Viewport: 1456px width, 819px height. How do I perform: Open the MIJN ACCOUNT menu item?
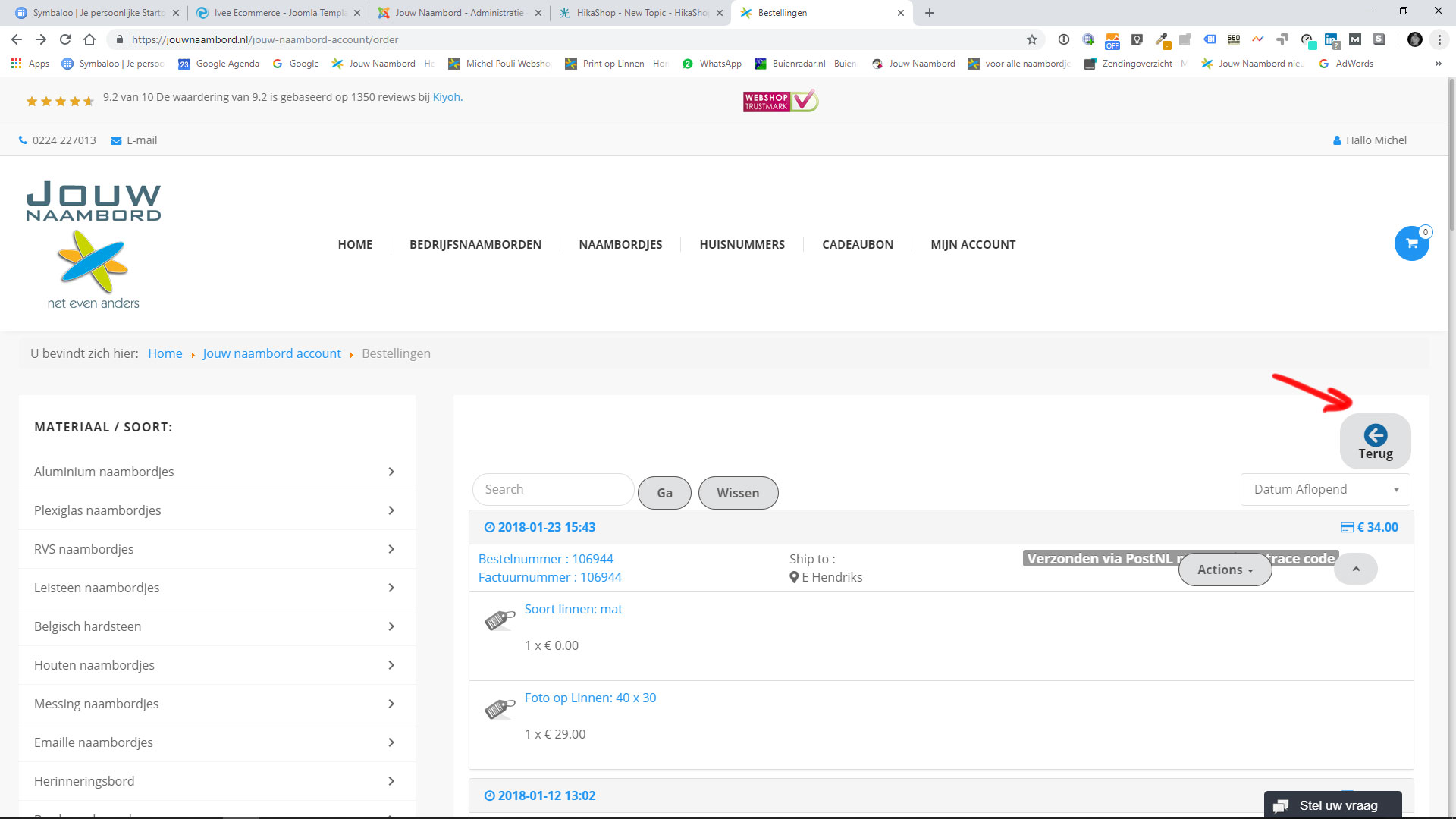pyautogui.click(x=973, y=244)
